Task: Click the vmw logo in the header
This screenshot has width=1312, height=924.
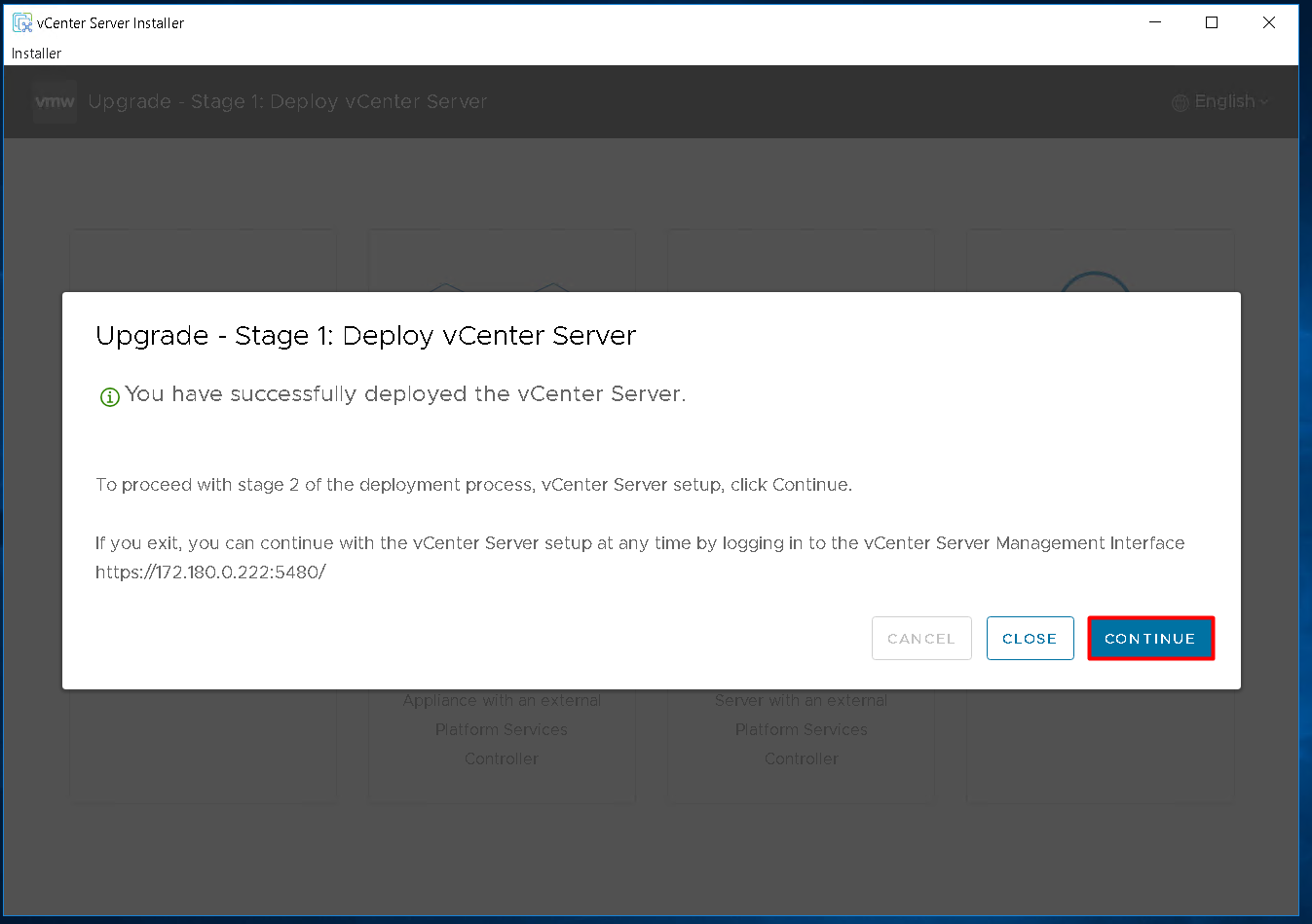Action: click(55, 101)
